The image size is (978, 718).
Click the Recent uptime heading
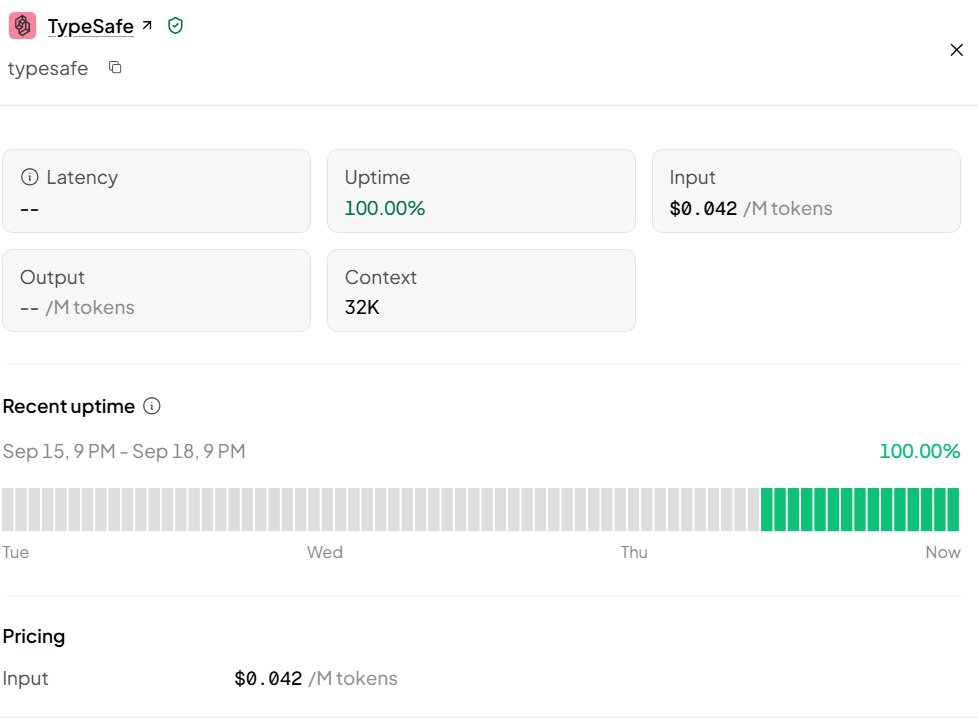pos(69,406)
